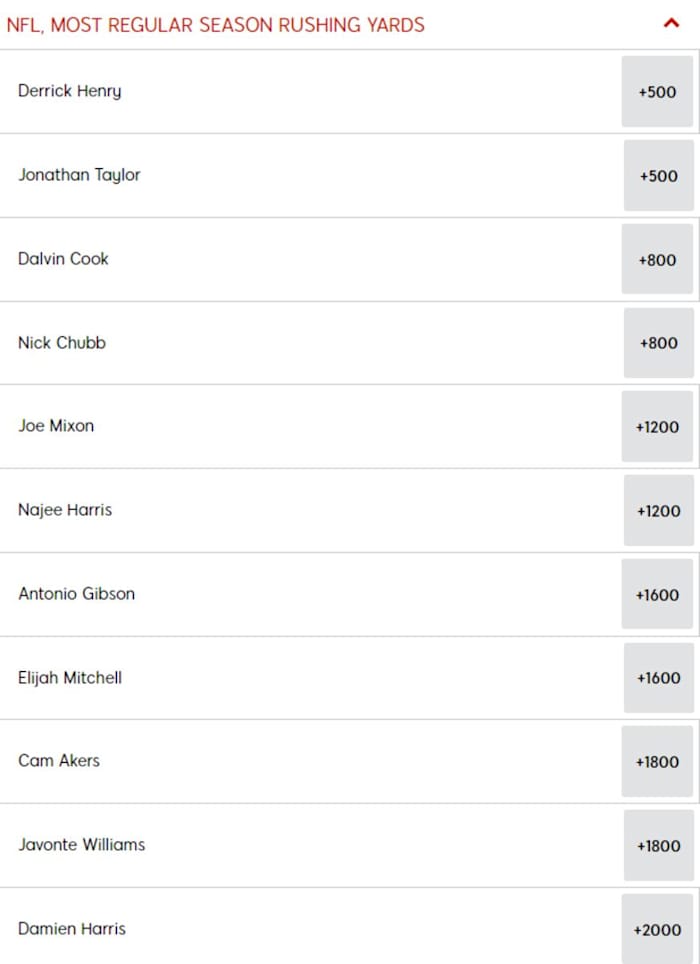
Task: Select +1600 odds for Elijah Mitchell
Action: [658, 677]
